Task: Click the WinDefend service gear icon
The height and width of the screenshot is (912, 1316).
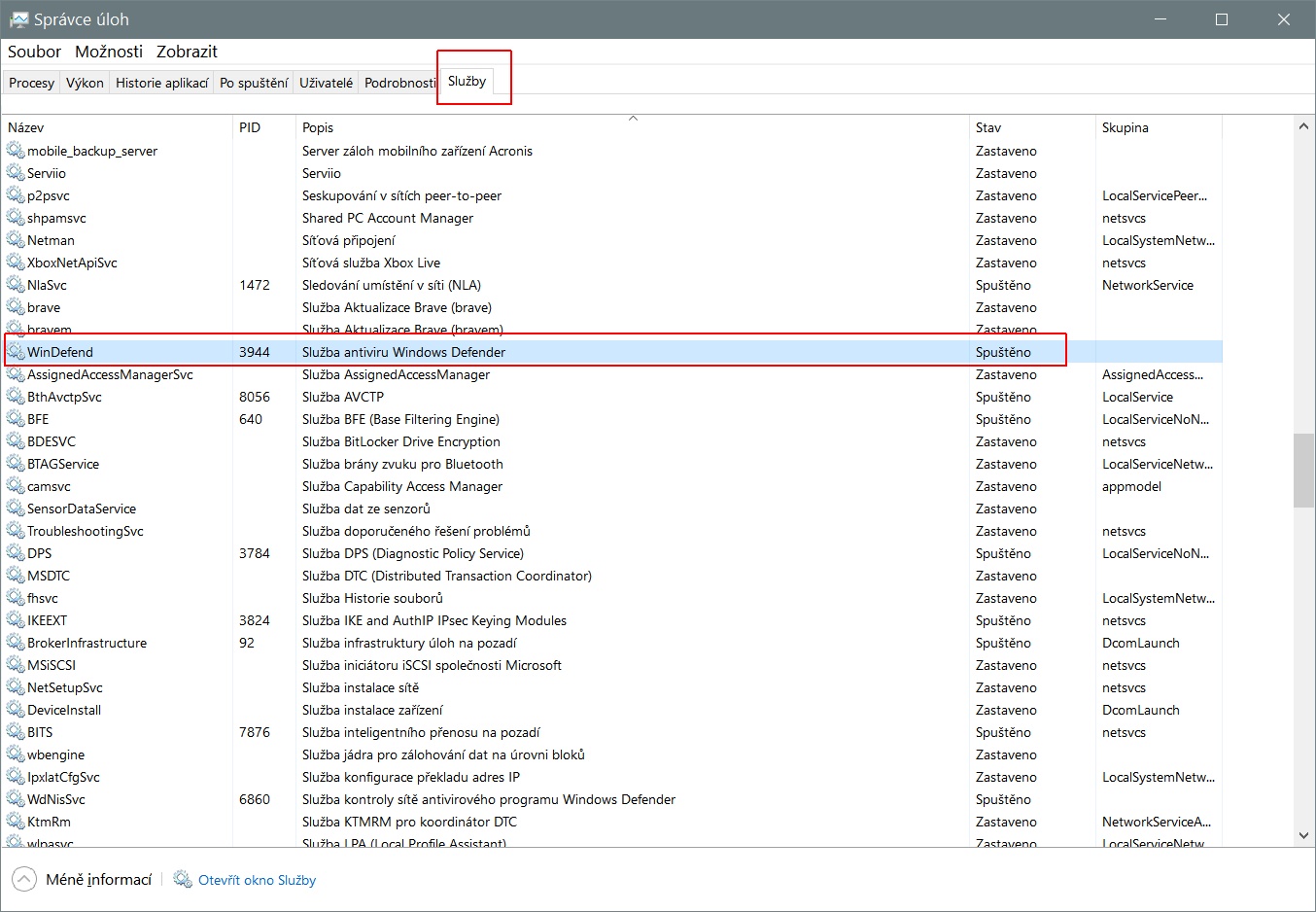Action: tap(16, 352)
